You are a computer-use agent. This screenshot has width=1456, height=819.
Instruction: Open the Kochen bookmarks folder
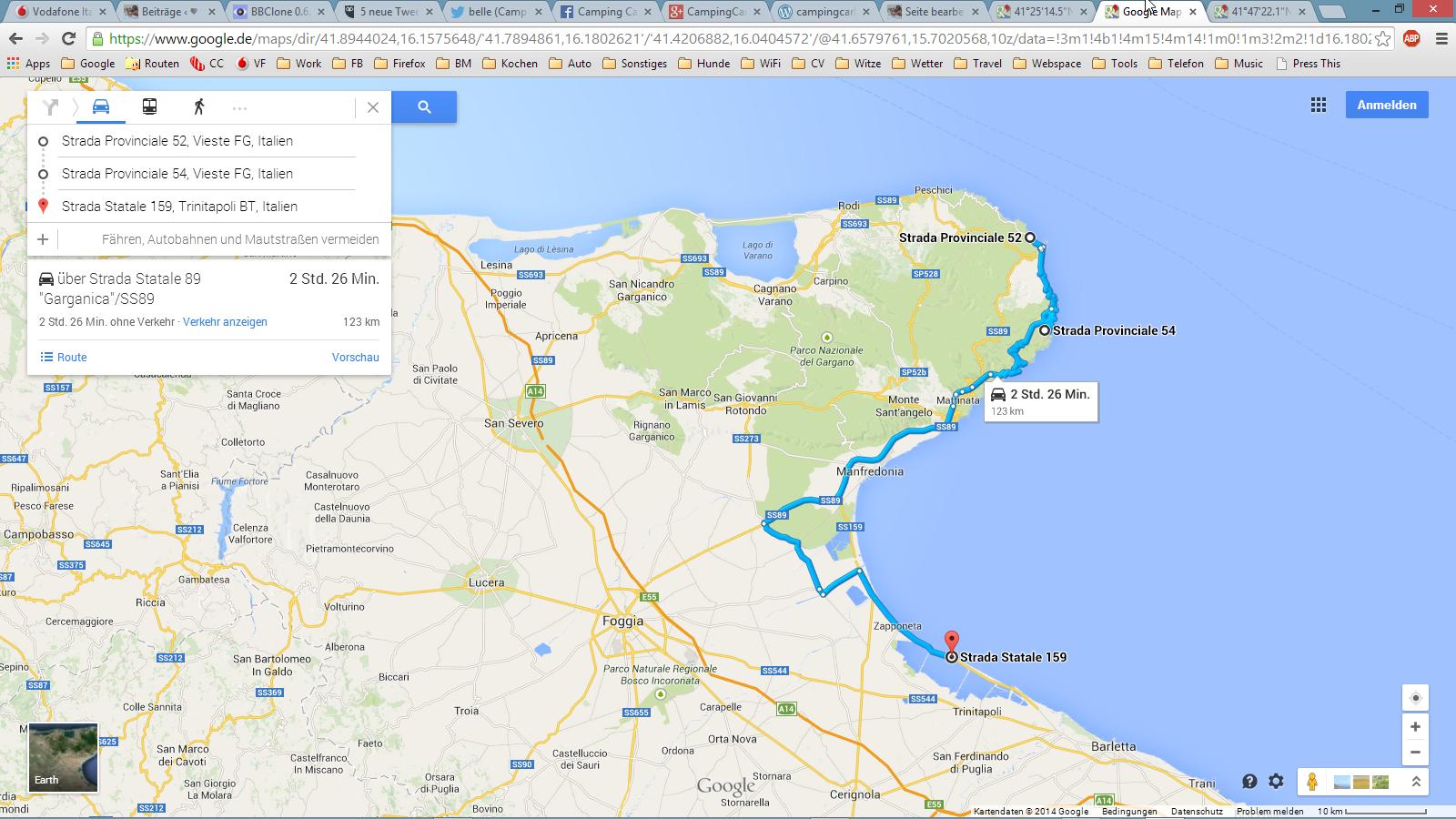(x=509, y=64)
